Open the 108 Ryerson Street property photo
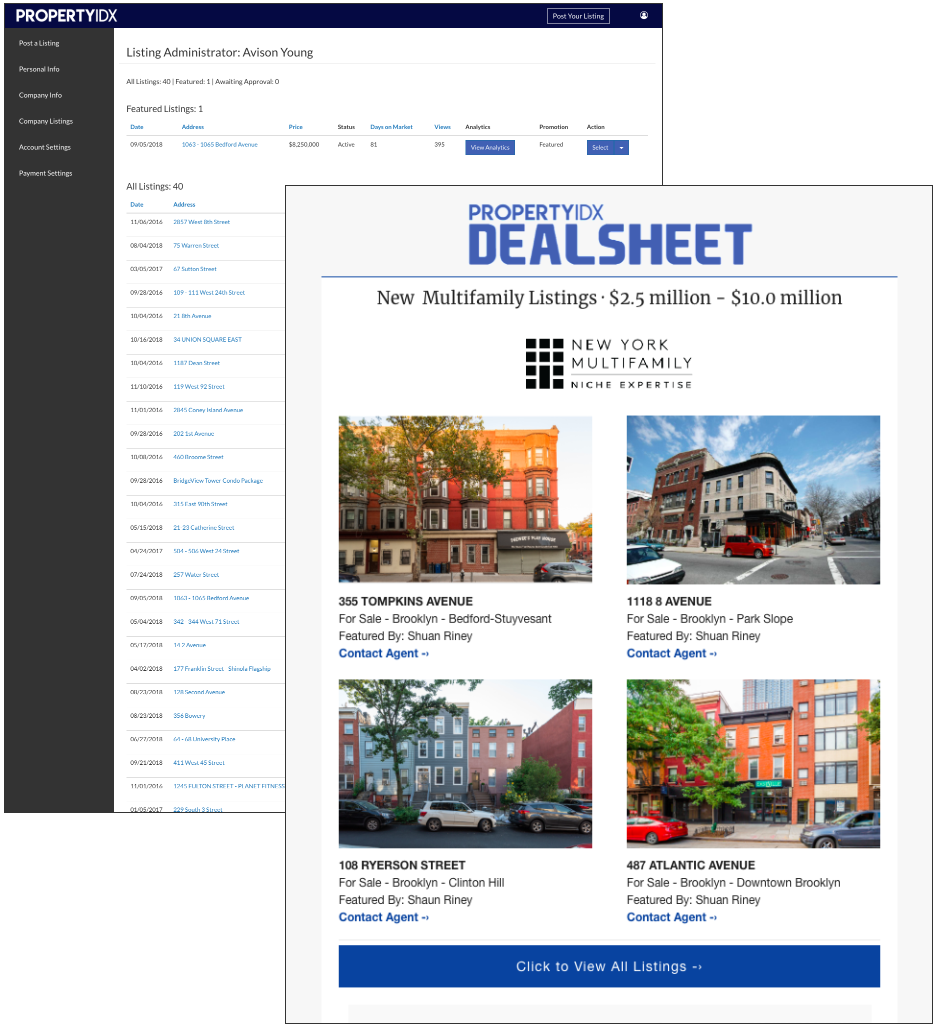 pyautogui.click(x=465, y=763)
